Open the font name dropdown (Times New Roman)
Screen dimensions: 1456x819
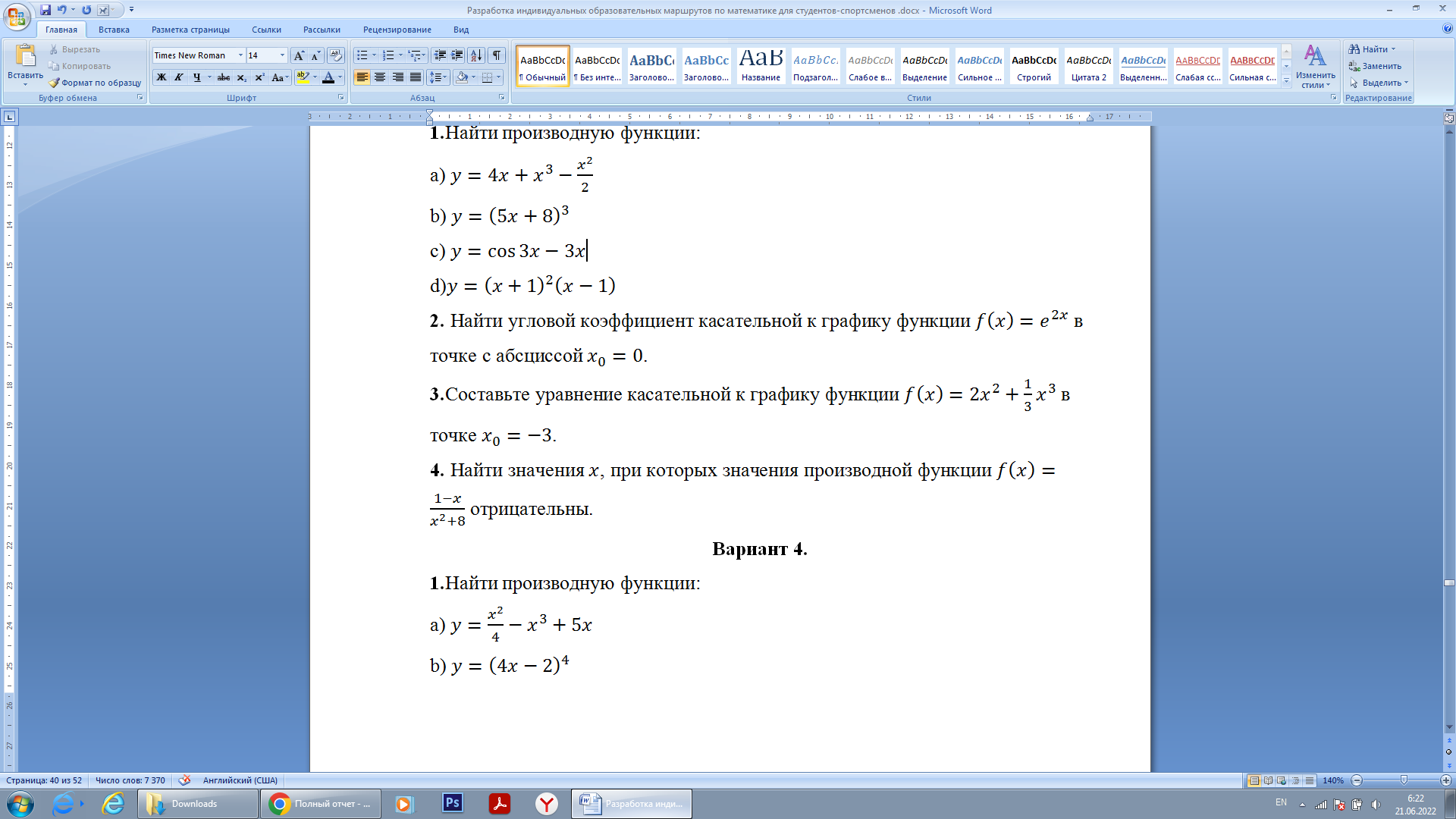(x=240, y=55)
